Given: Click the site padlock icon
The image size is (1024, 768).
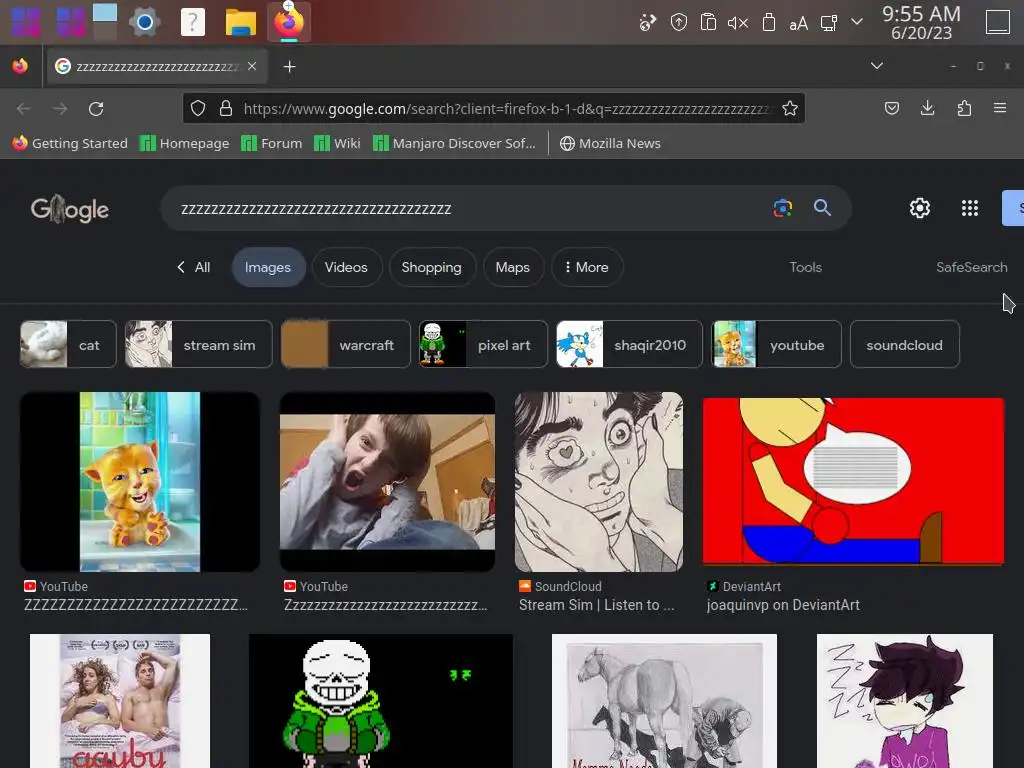Looking at the screenshot, I should point(226,108).
